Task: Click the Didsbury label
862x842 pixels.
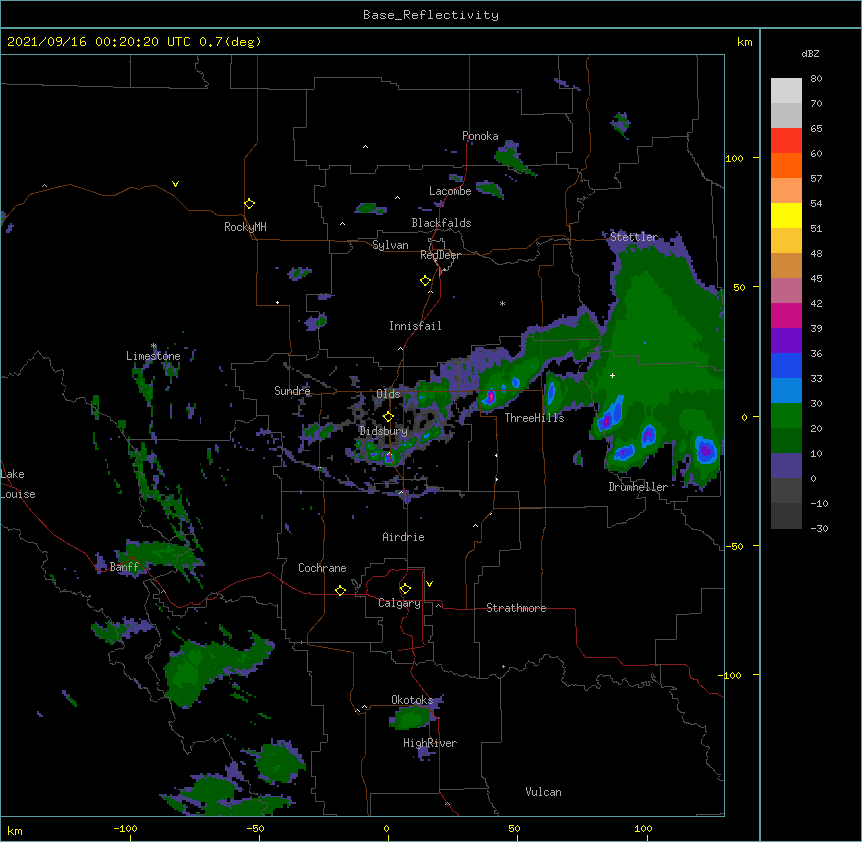Action: [x=383, y=431]
